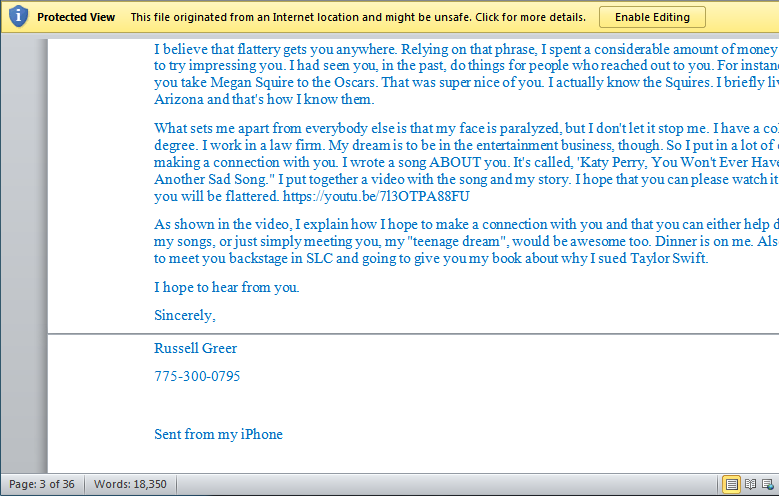Open Word Count from Words: 18,350
The image size is (779, 496).
(130, 484)
